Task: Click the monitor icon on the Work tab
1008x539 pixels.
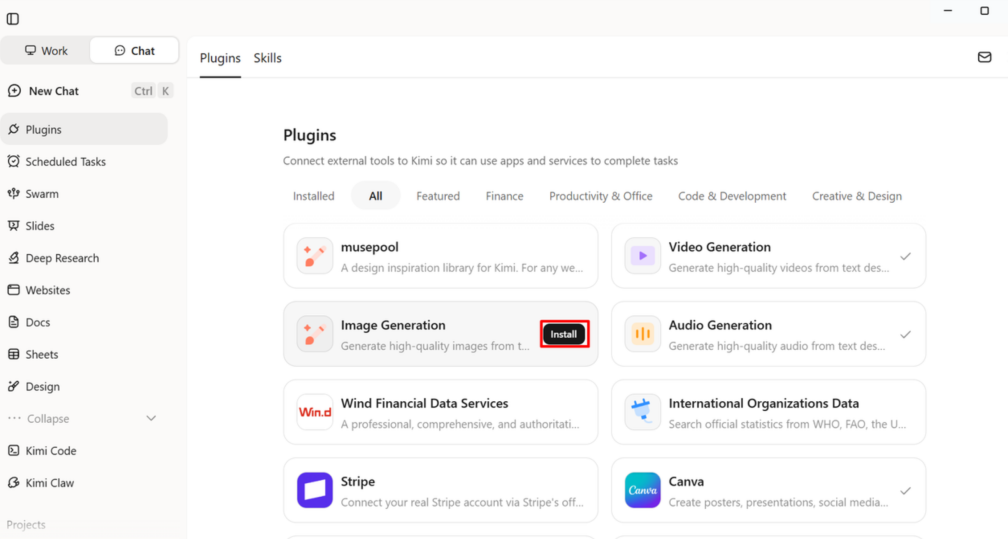Action: [x=30, y=51]
